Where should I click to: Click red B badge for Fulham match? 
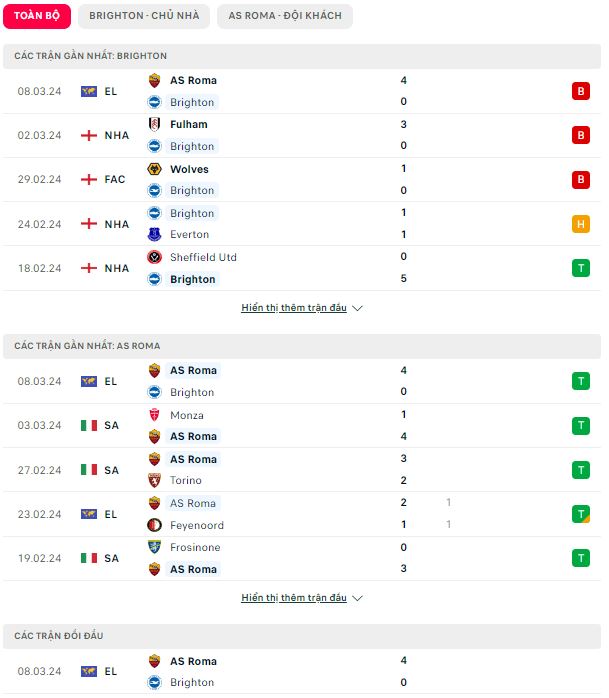click(x=581, y=135)
